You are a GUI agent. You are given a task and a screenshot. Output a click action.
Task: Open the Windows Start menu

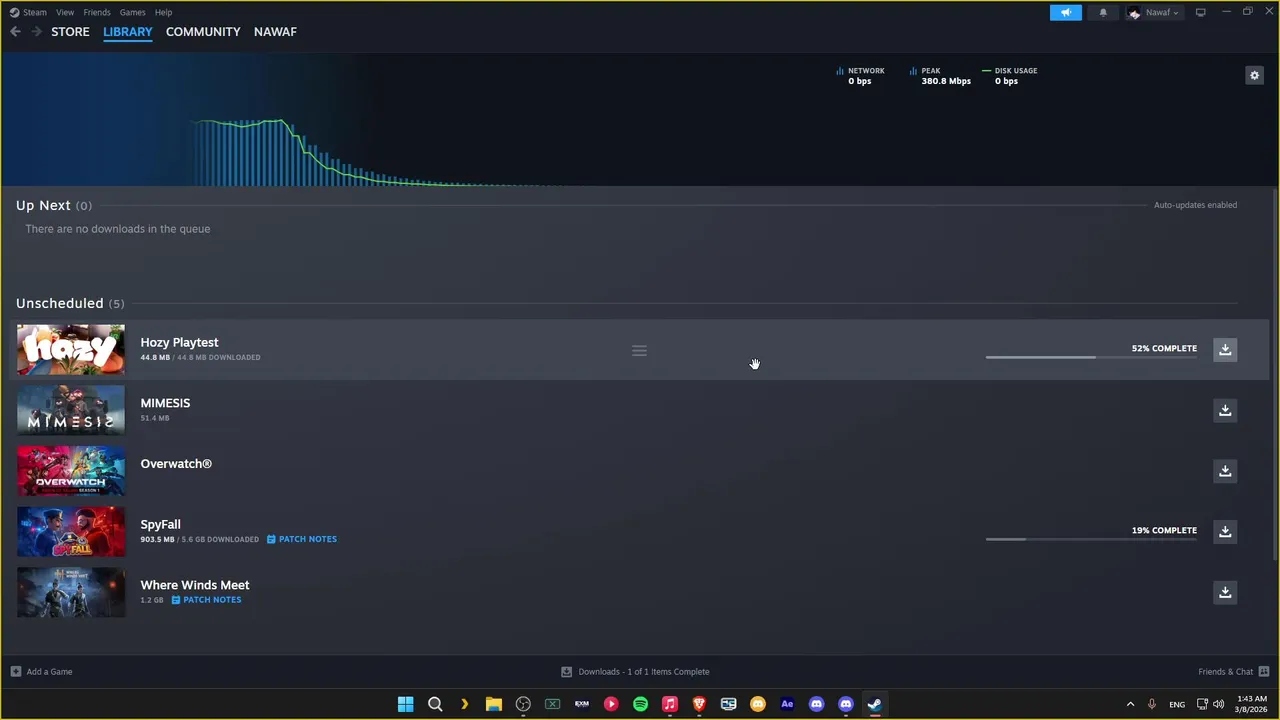(405, 704)
